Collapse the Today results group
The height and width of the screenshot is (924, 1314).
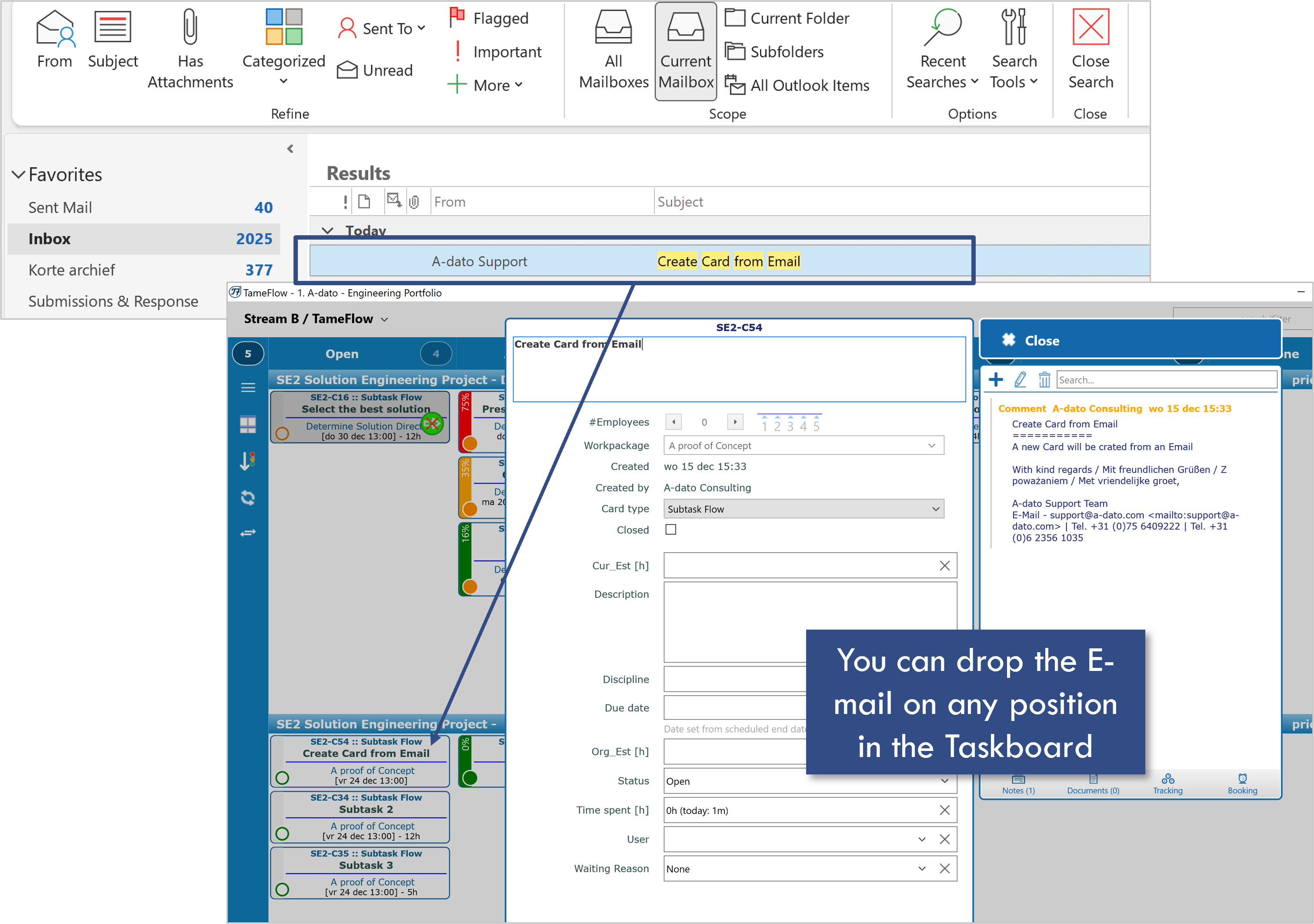click(327, 231)
